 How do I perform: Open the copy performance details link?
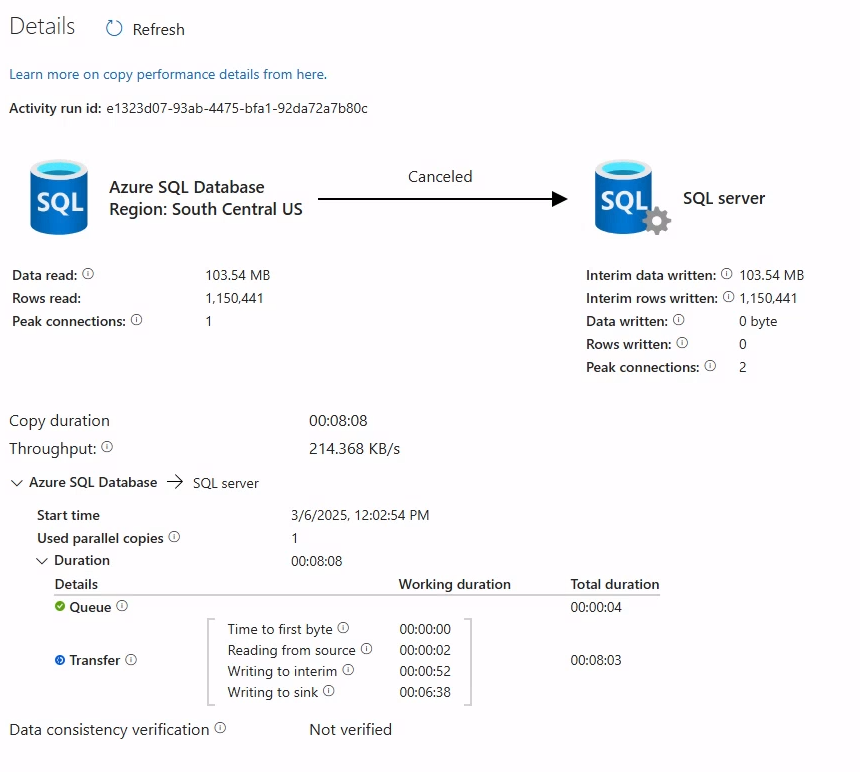point(168,75)
